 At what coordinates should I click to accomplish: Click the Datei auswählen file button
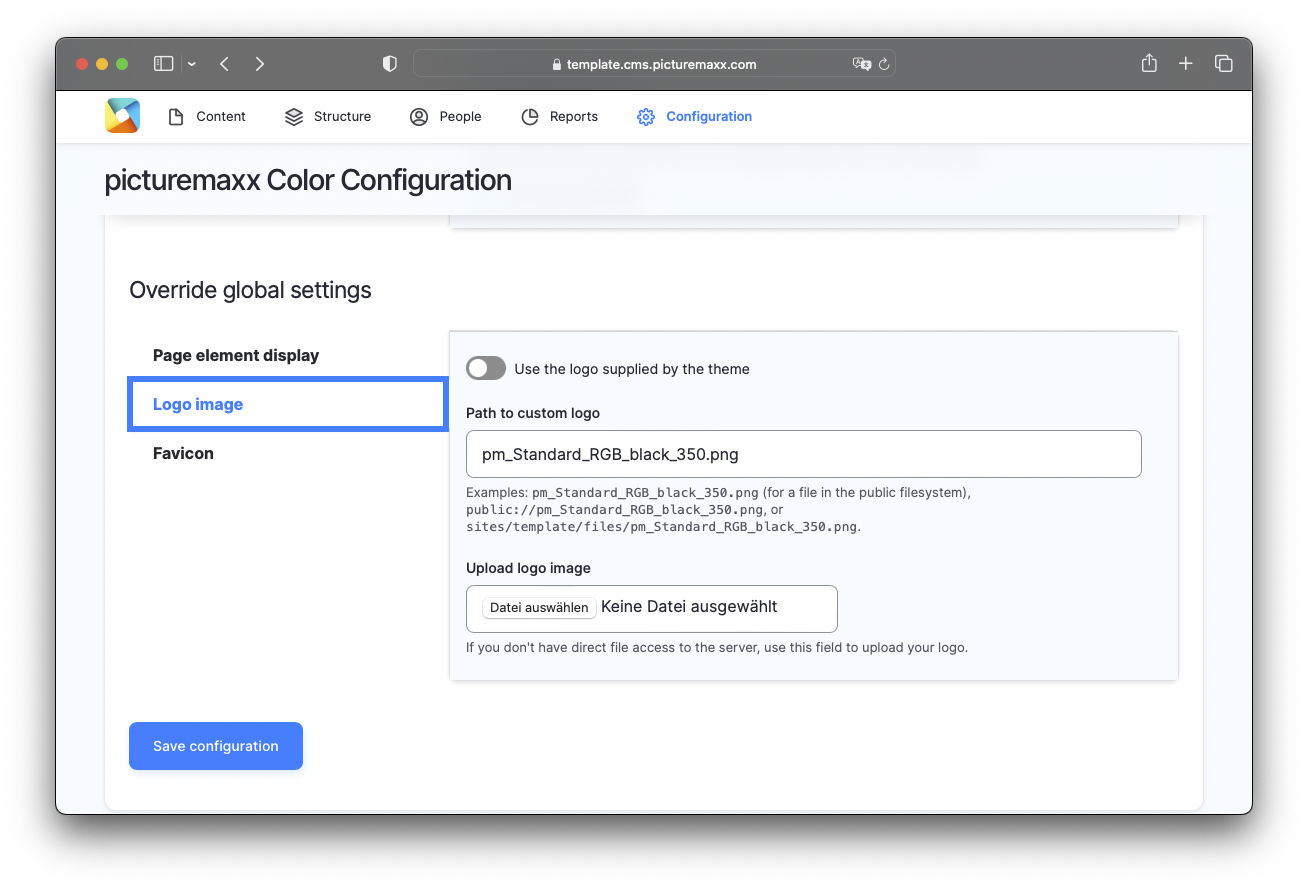pos(539,607)
